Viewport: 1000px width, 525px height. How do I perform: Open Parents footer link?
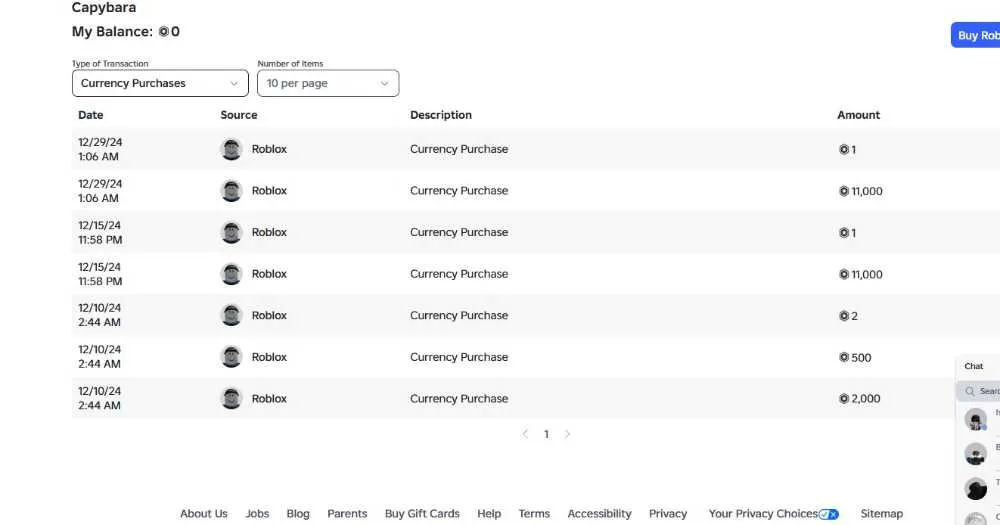pos(347,514)
